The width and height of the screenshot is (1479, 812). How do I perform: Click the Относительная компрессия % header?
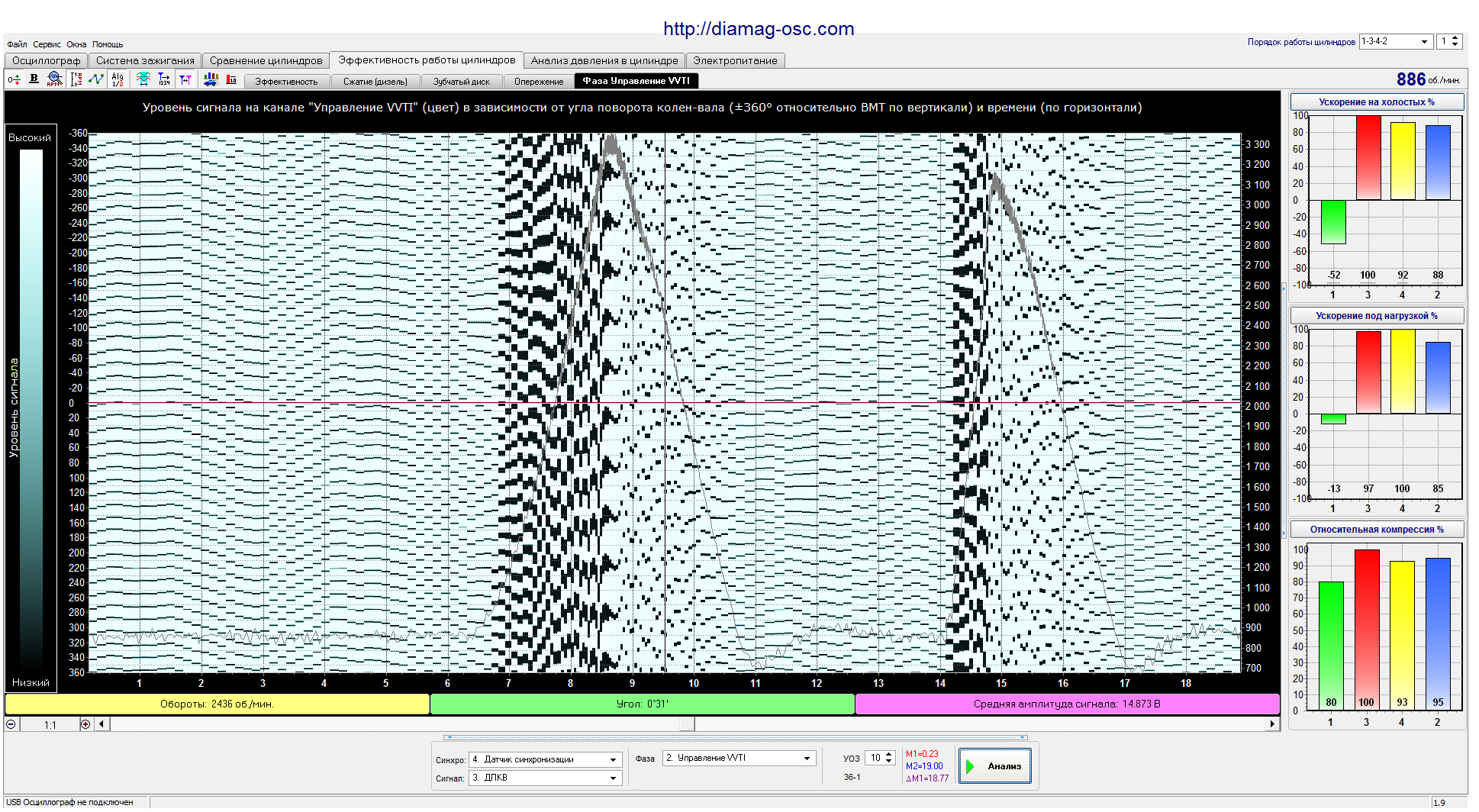(x=1376, y=529)
